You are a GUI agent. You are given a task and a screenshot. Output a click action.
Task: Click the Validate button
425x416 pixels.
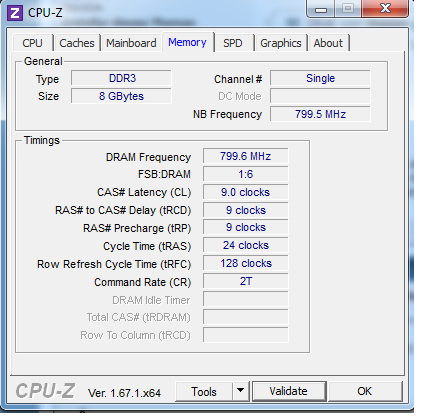click(x=289, y=391)
